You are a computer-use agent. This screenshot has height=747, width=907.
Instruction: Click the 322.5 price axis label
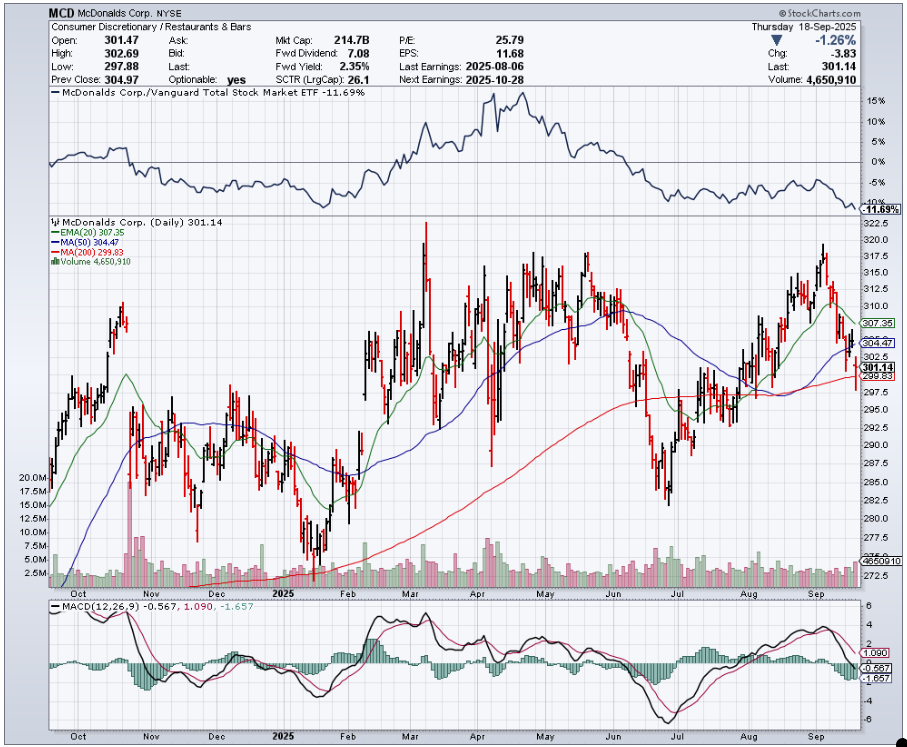click(875, 223)
